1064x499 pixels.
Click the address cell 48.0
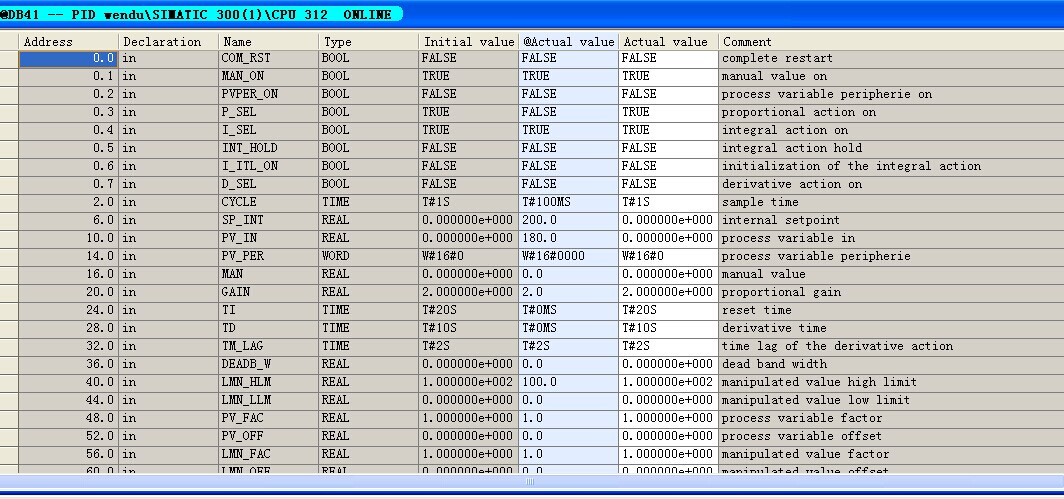pyautogui.click(x=69, y=418)
